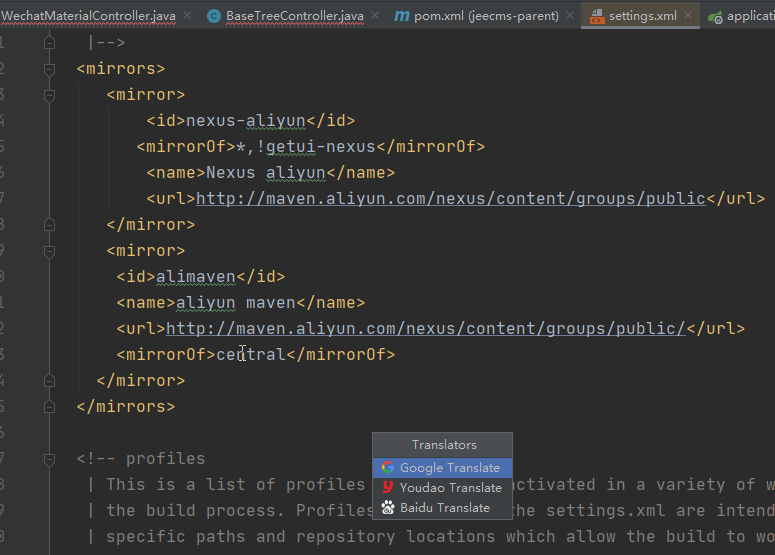
Task: Open the nexus-aliyun mirror URL link
Action: [450, 199]
